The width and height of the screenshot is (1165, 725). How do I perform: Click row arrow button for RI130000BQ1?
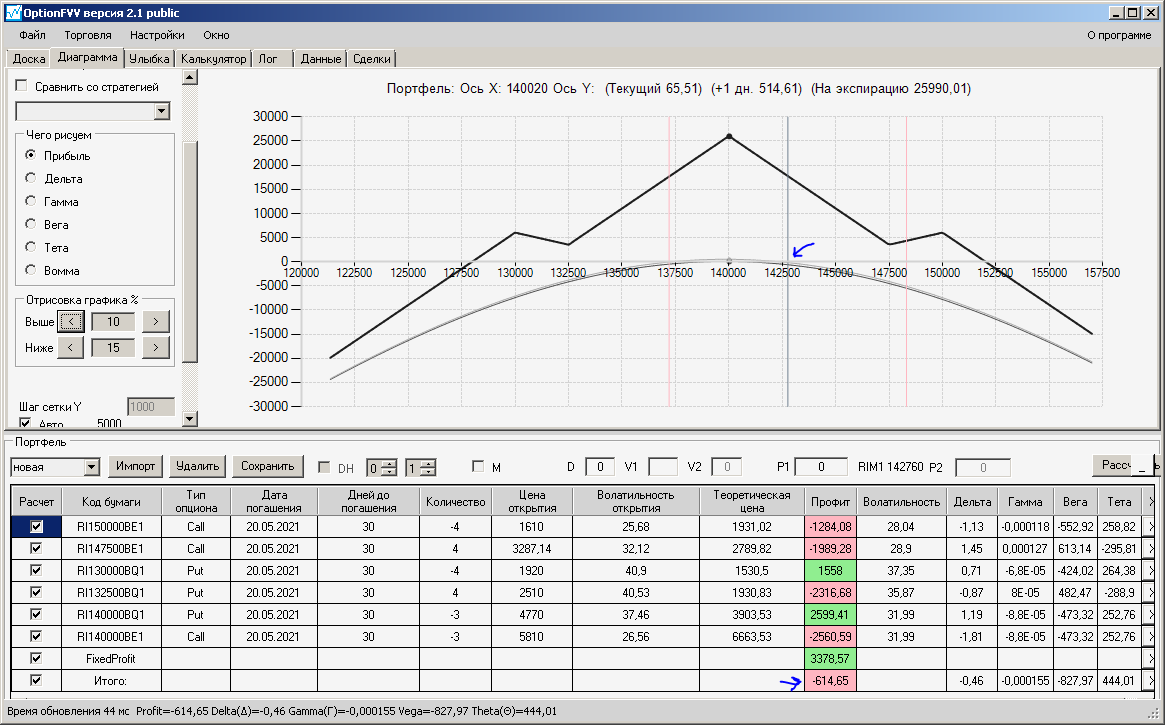click(x=1150, y=570)
